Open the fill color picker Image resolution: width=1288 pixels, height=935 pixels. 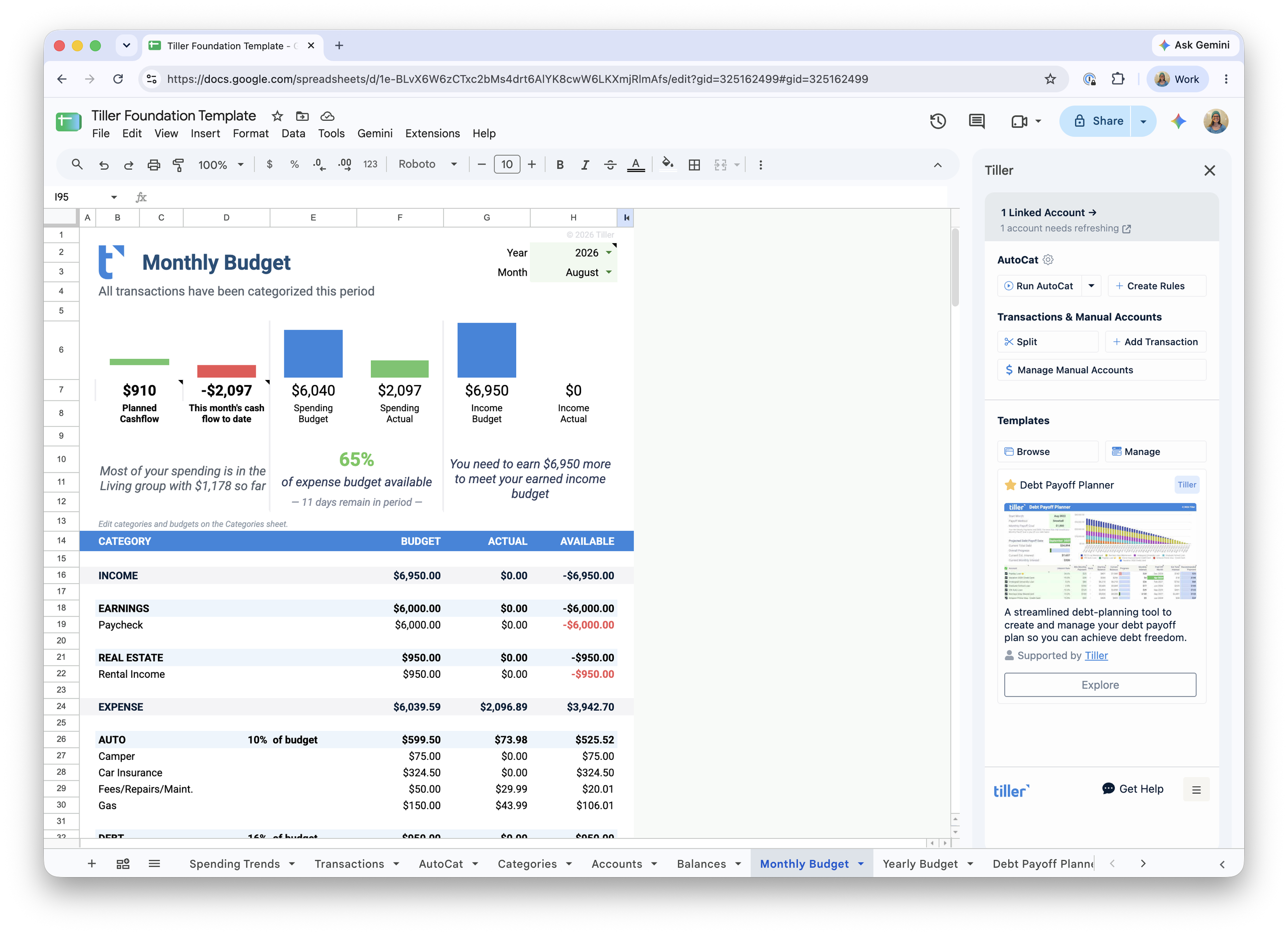[x=668, y=164]
